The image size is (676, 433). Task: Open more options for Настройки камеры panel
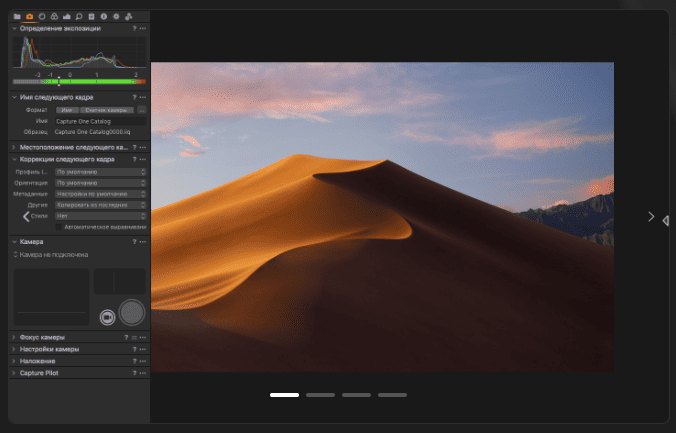pyautogui.click(x=143, y=349)
